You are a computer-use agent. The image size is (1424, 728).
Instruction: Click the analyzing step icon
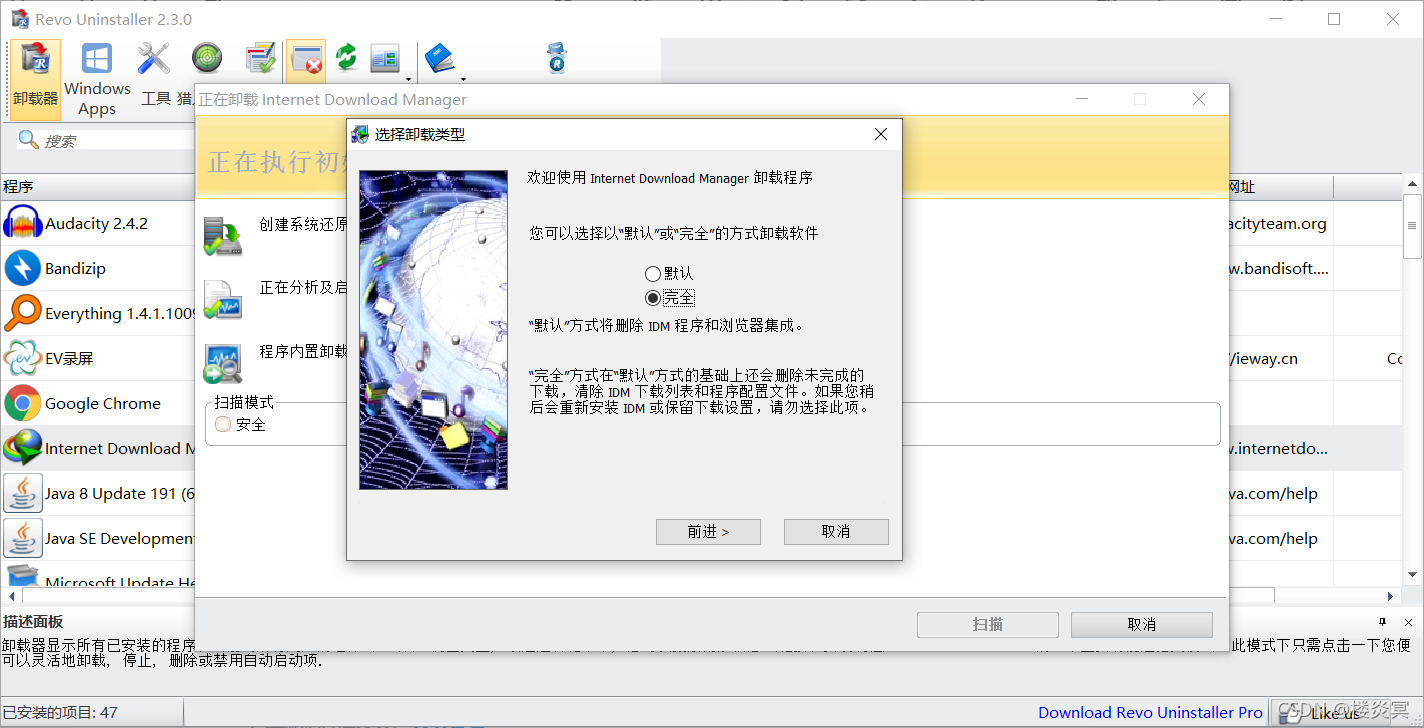click(222, 299)
